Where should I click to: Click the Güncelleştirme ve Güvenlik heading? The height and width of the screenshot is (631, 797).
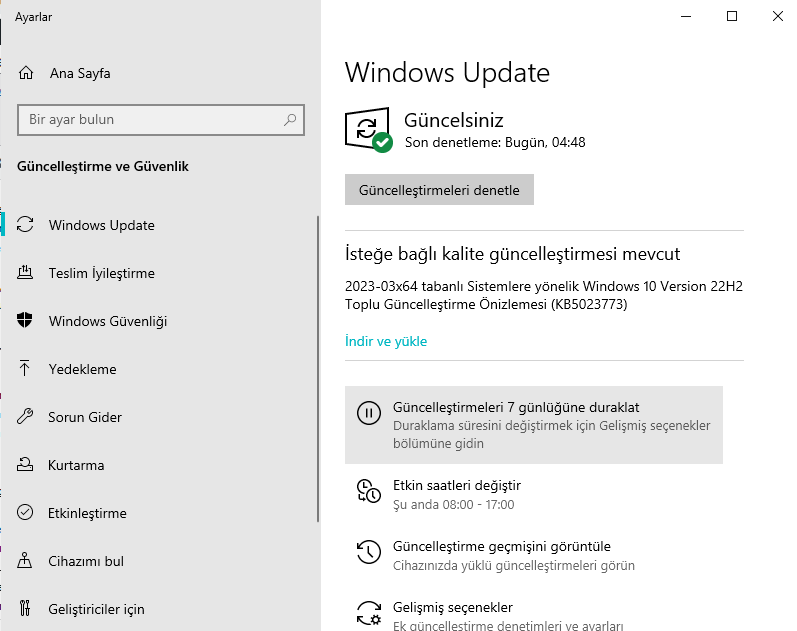click(103, 166)
